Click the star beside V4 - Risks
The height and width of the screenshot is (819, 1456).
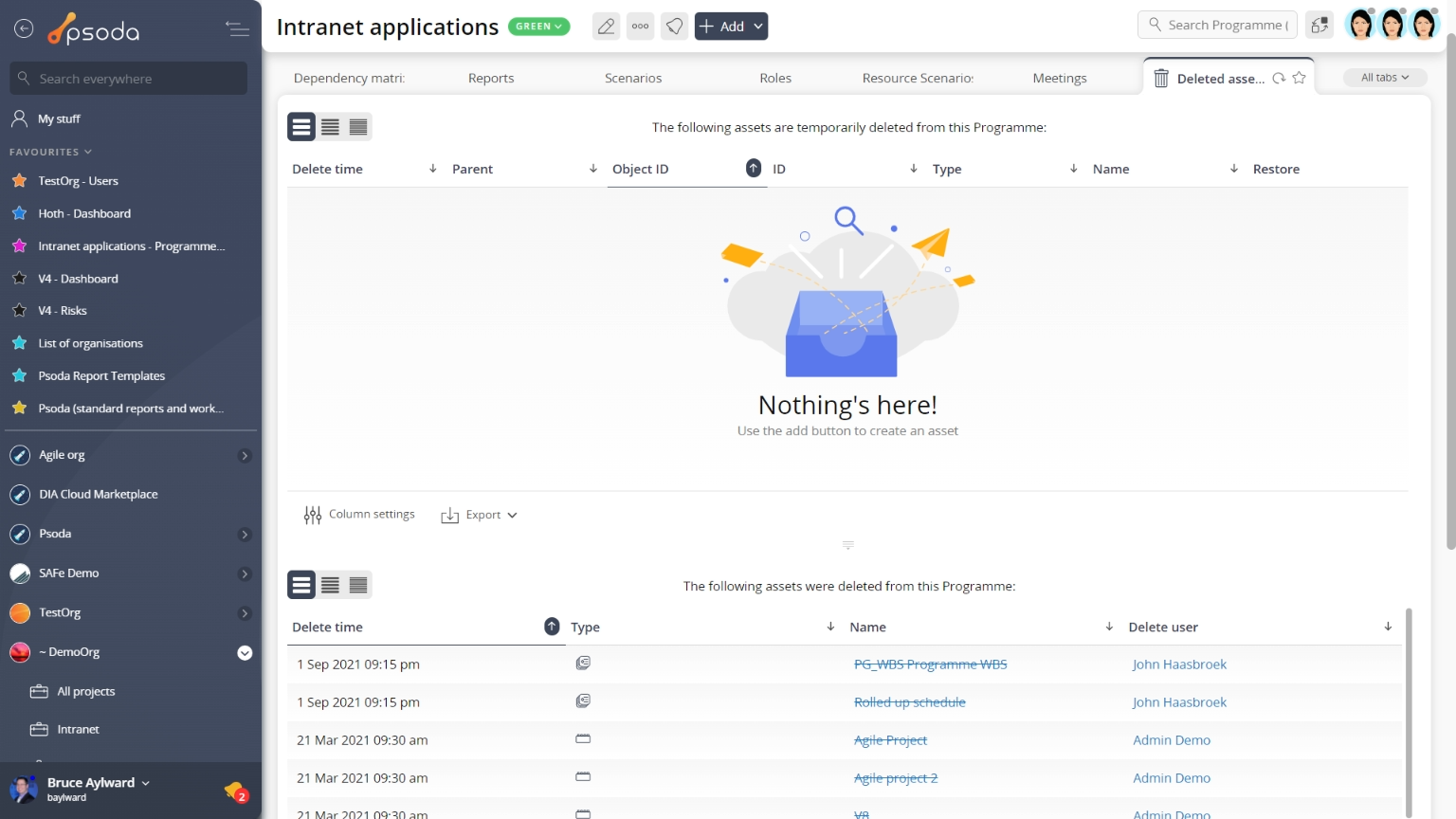pyautogui.click(x=19, y=311)
